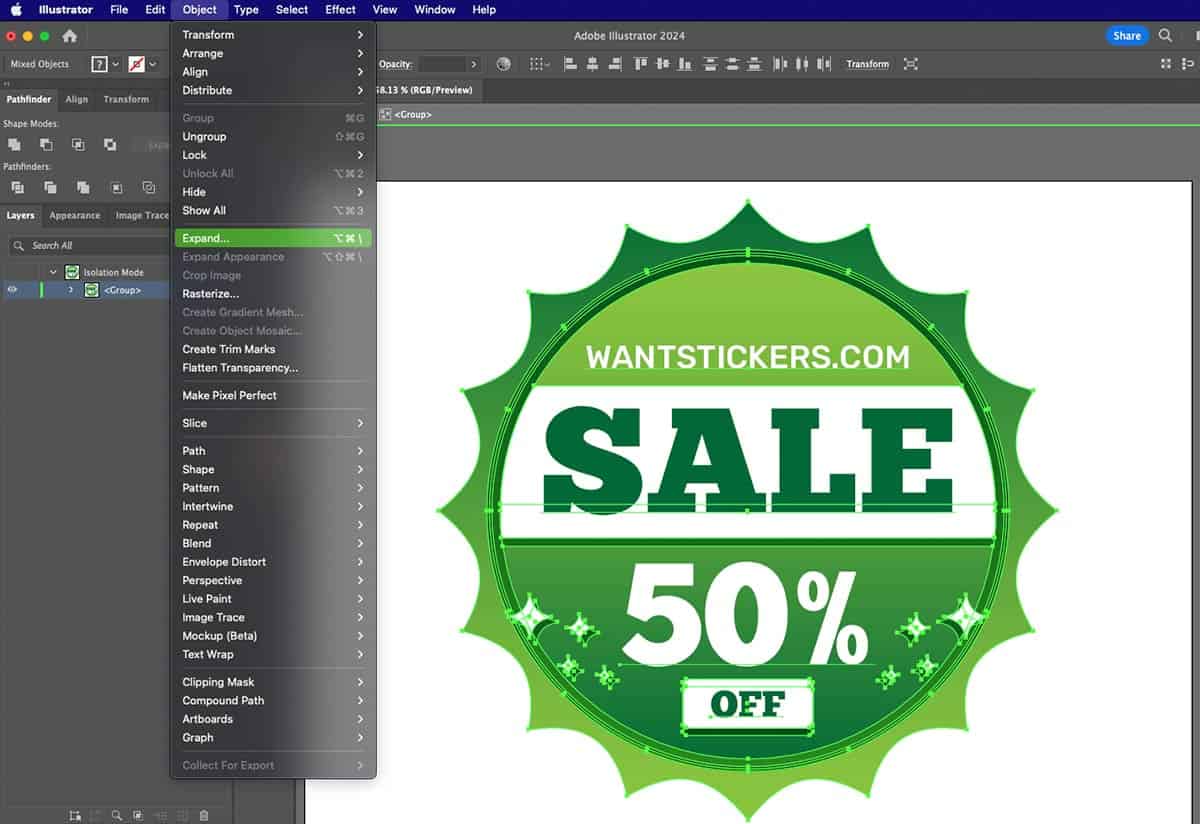The width and height of the screenshot is (1200, 824).
Task: Click the Search All layers field
Action: [88, 245]
